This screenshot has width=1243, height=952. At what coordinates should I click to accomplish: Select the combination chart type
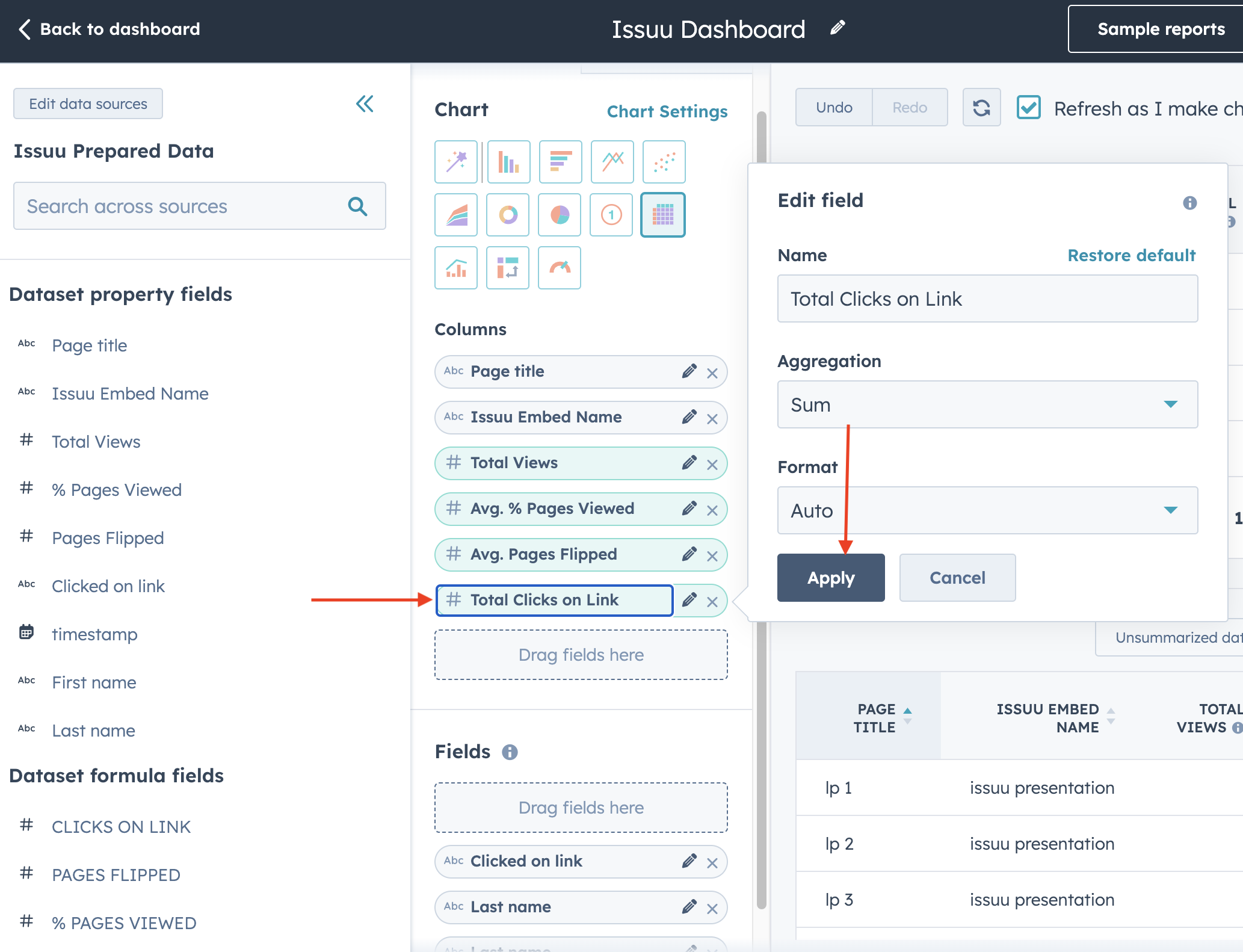pyautogui.click(x=456, y=268)
